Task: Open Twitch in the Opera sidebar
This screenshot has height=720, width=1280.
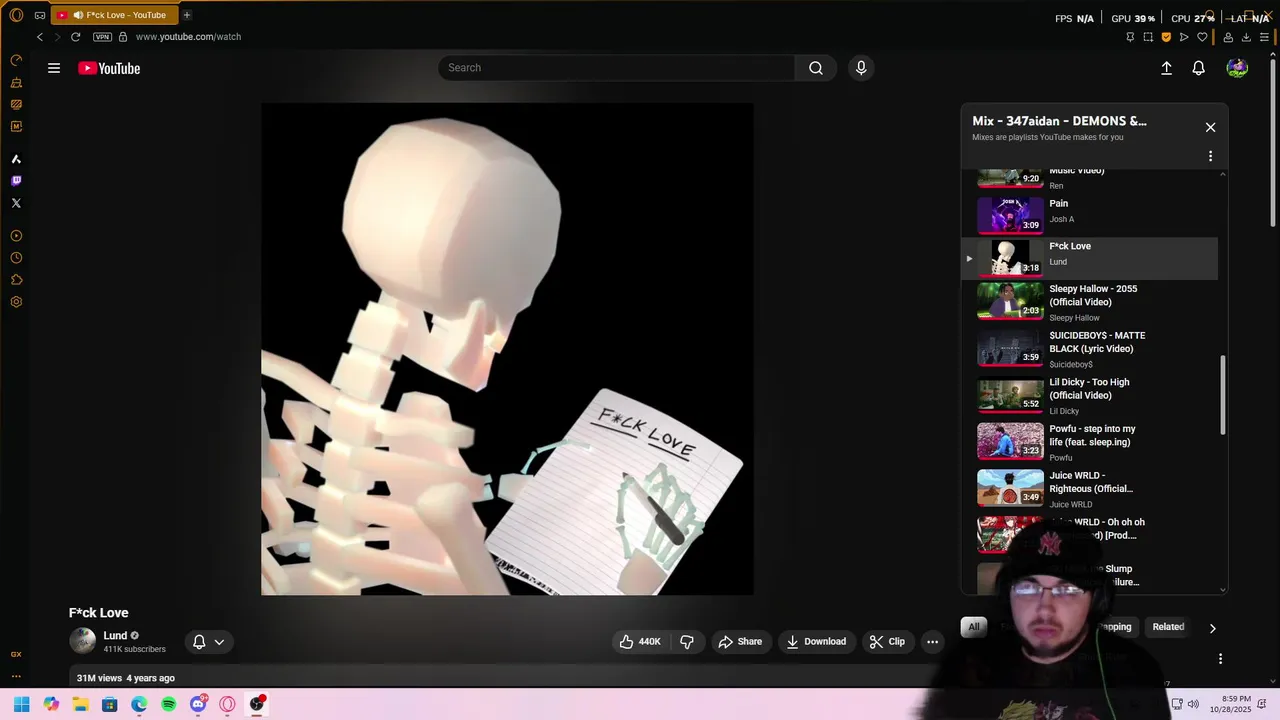Action: tap(16, 181)
